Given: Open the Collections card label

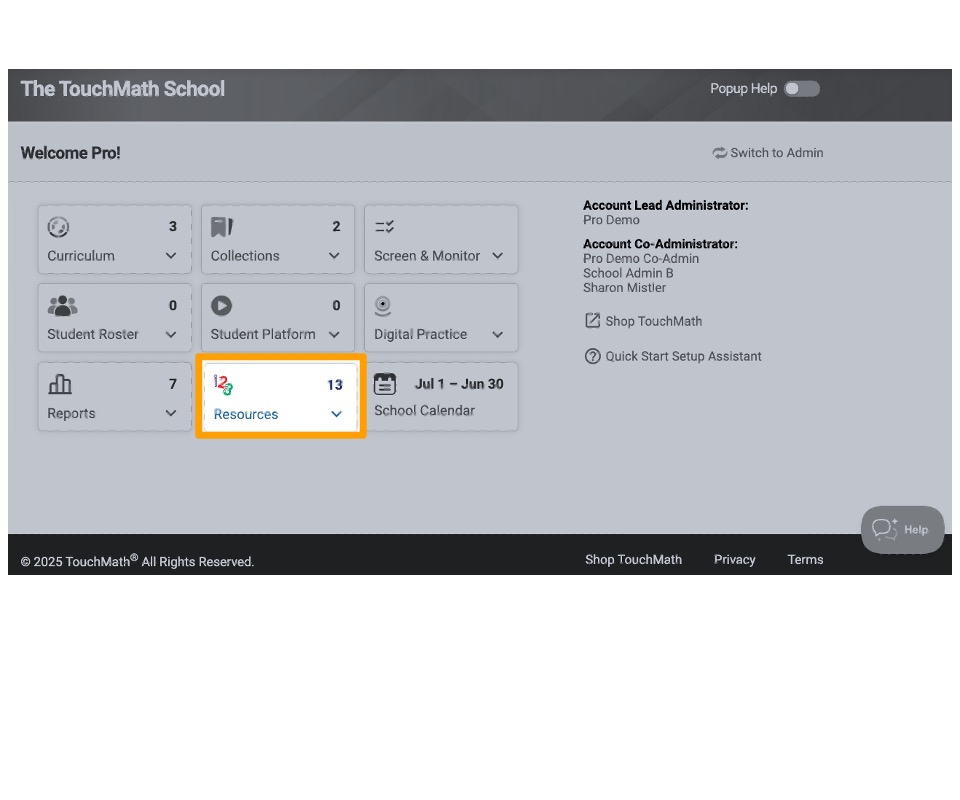Looking at the screenshot, I should [x=245, y=256].
